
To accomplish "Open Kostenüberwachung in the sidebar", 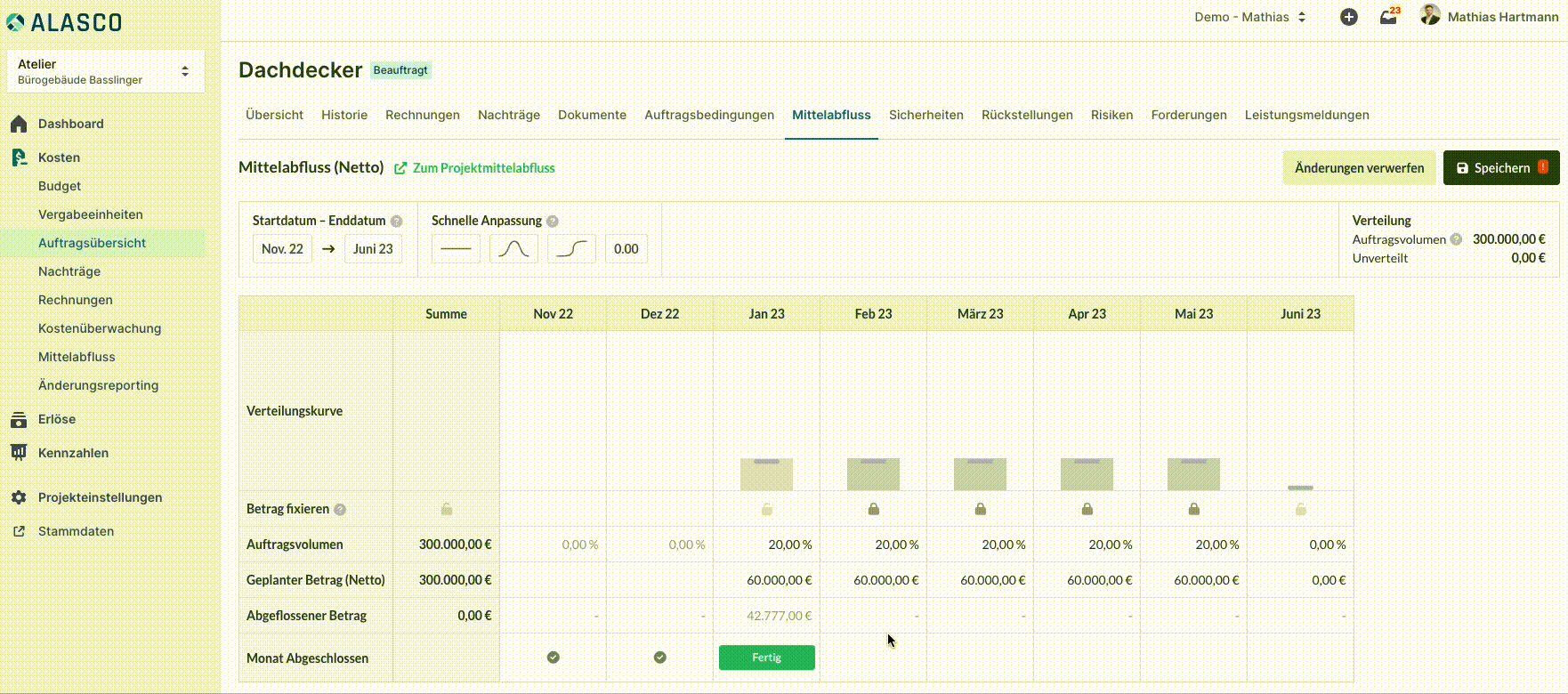I will 100,328.
